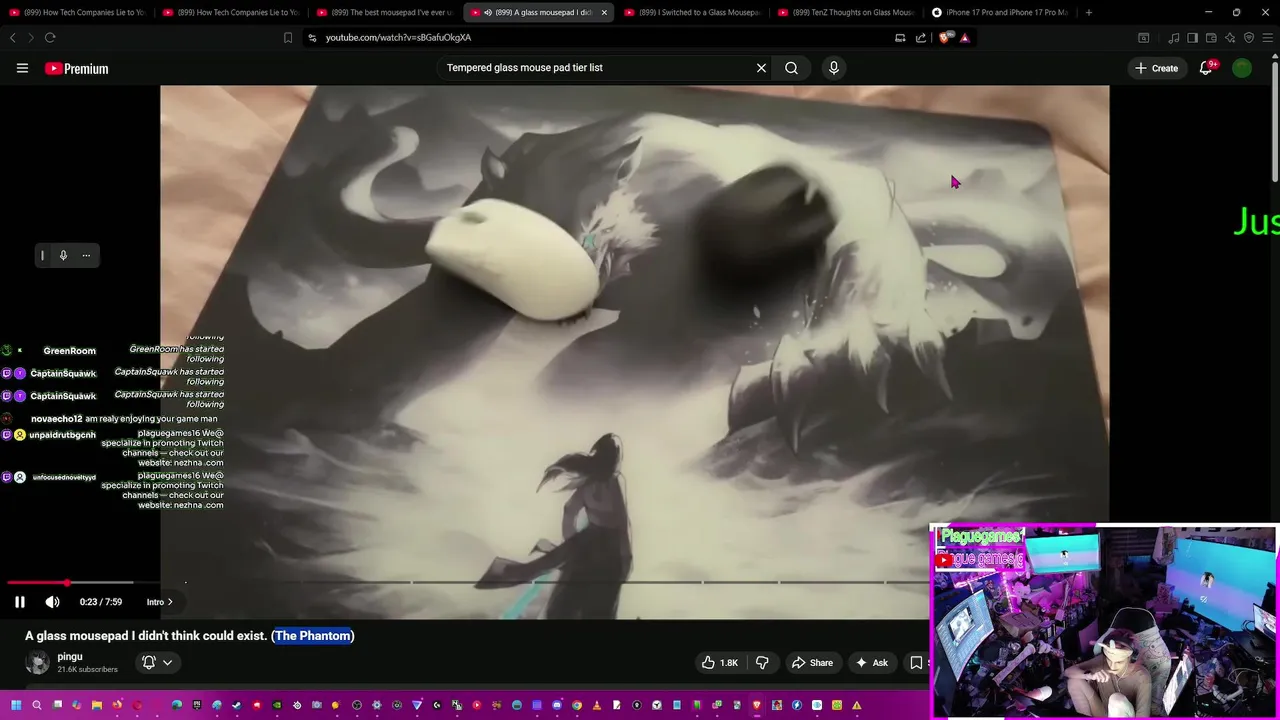
Task: Go forward in browser history
Action: [x=31, y=38]
